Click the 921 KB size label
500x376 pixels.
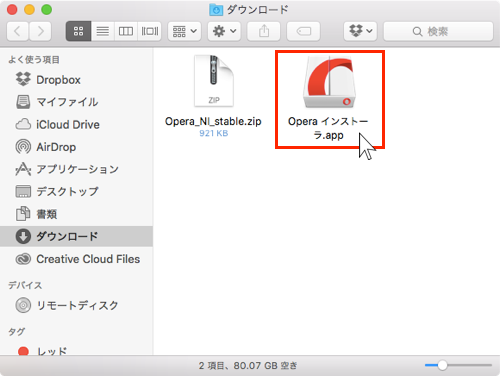[214, 133]
